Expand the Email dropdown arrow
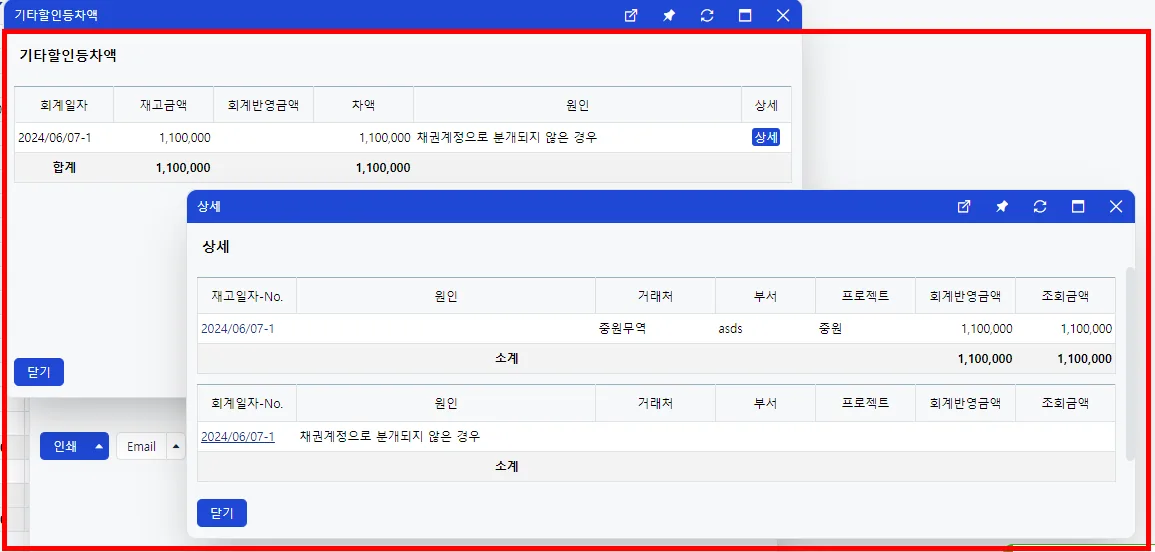Screen dimensions: 1155x552 tap(175, 446)
